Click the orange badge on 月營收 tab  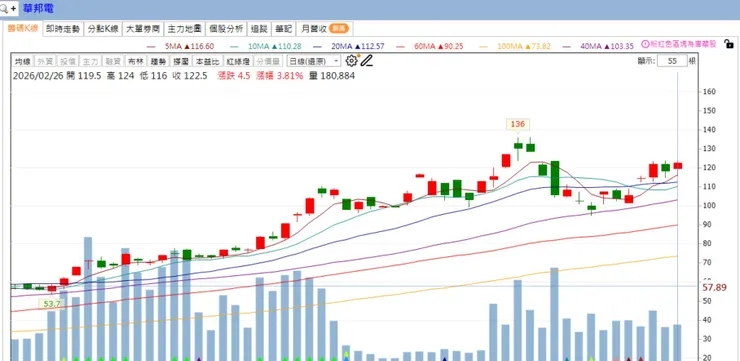coord(339,29)
